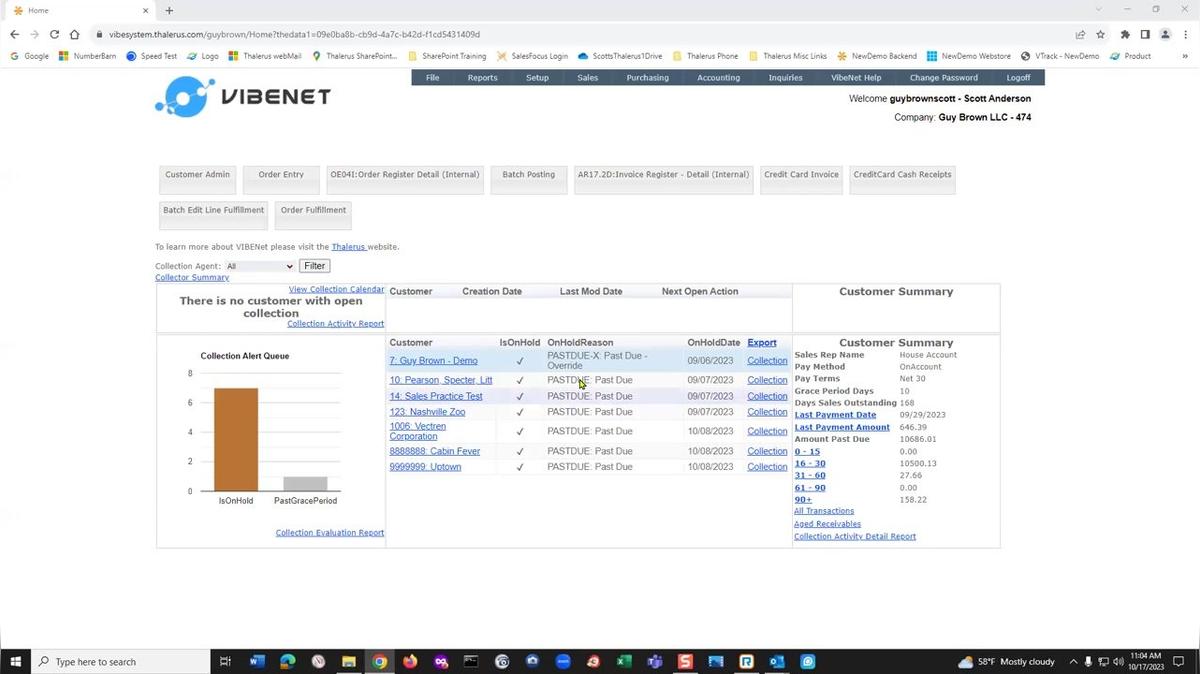Open the Purchasing menu
The image size is (1200, 674).
(648, 78)
